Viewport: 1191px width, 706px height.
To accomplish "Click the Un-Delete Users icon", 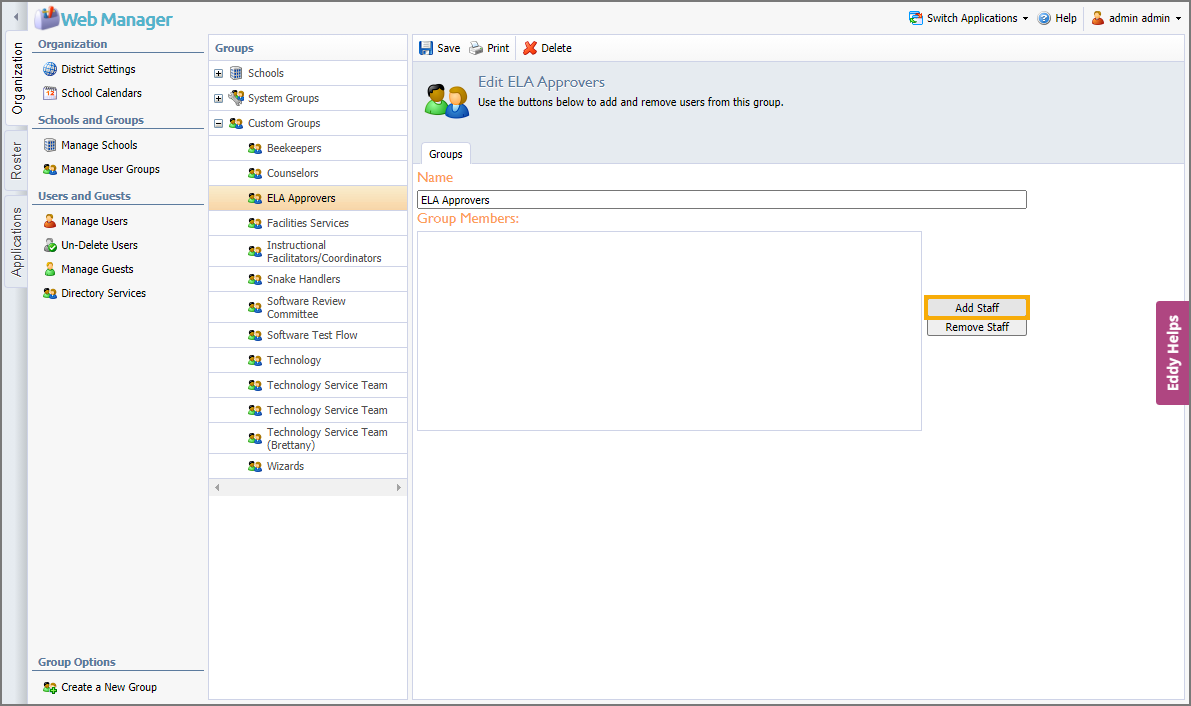I will pos(50,245).
